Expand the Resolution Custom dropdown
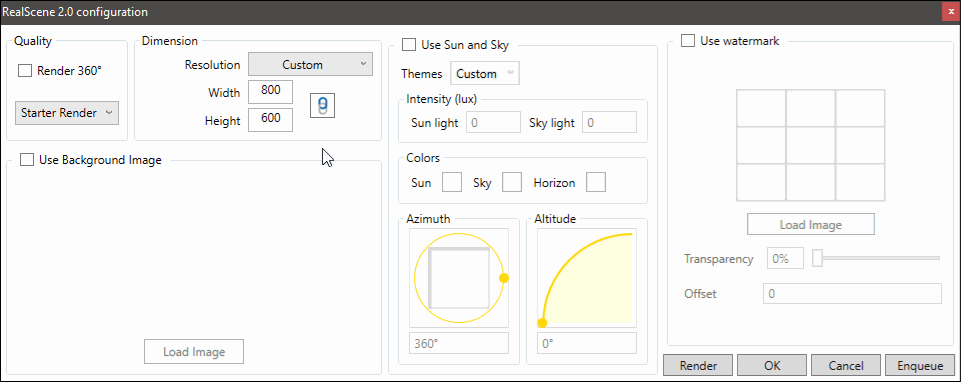 [311, 64]
